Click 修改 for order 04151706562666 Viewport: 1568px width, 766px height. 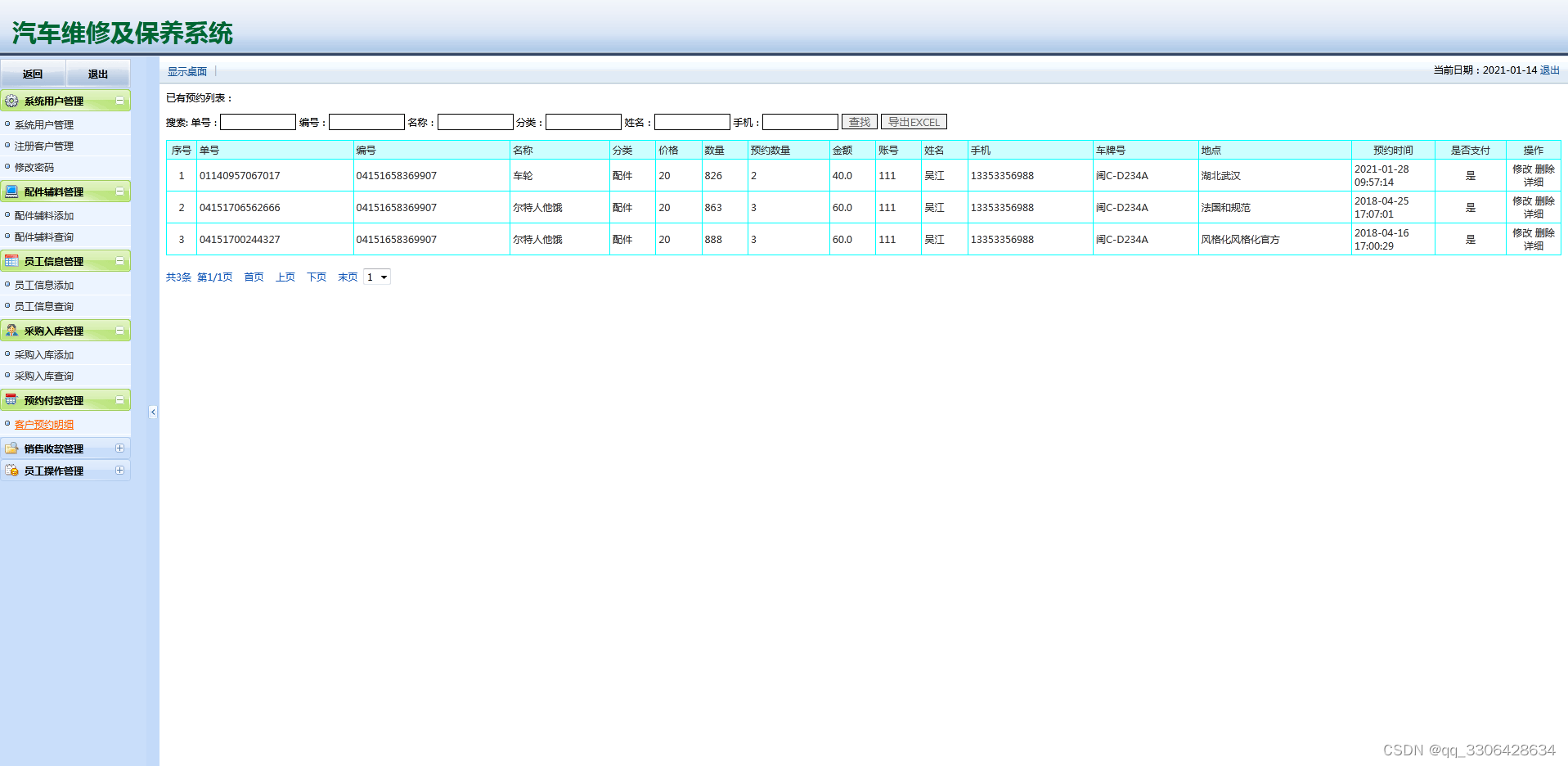tap(1522, 201)
